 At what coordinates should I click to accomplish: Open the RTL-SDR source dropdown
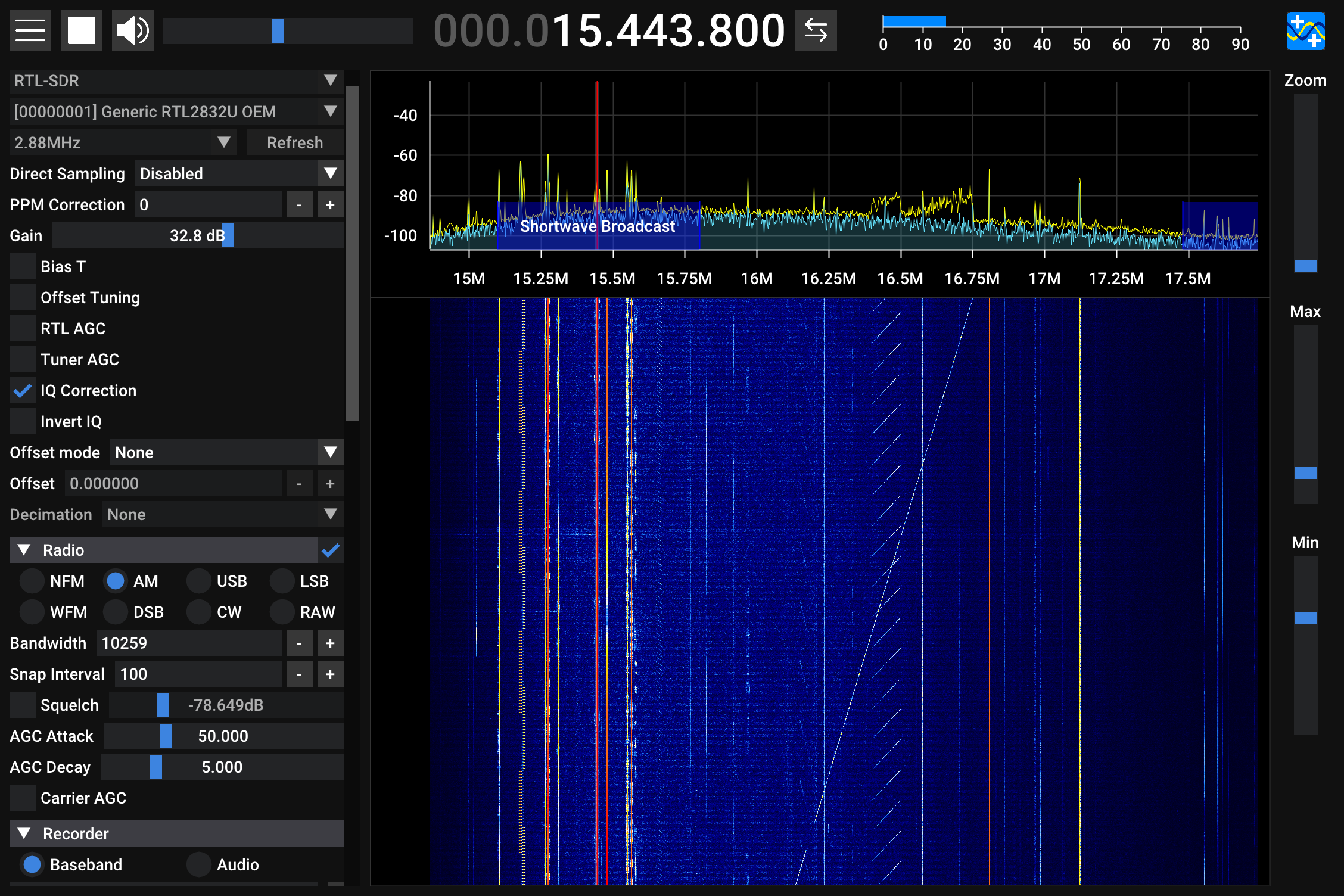pyautogui.click(x=176, y=80)
